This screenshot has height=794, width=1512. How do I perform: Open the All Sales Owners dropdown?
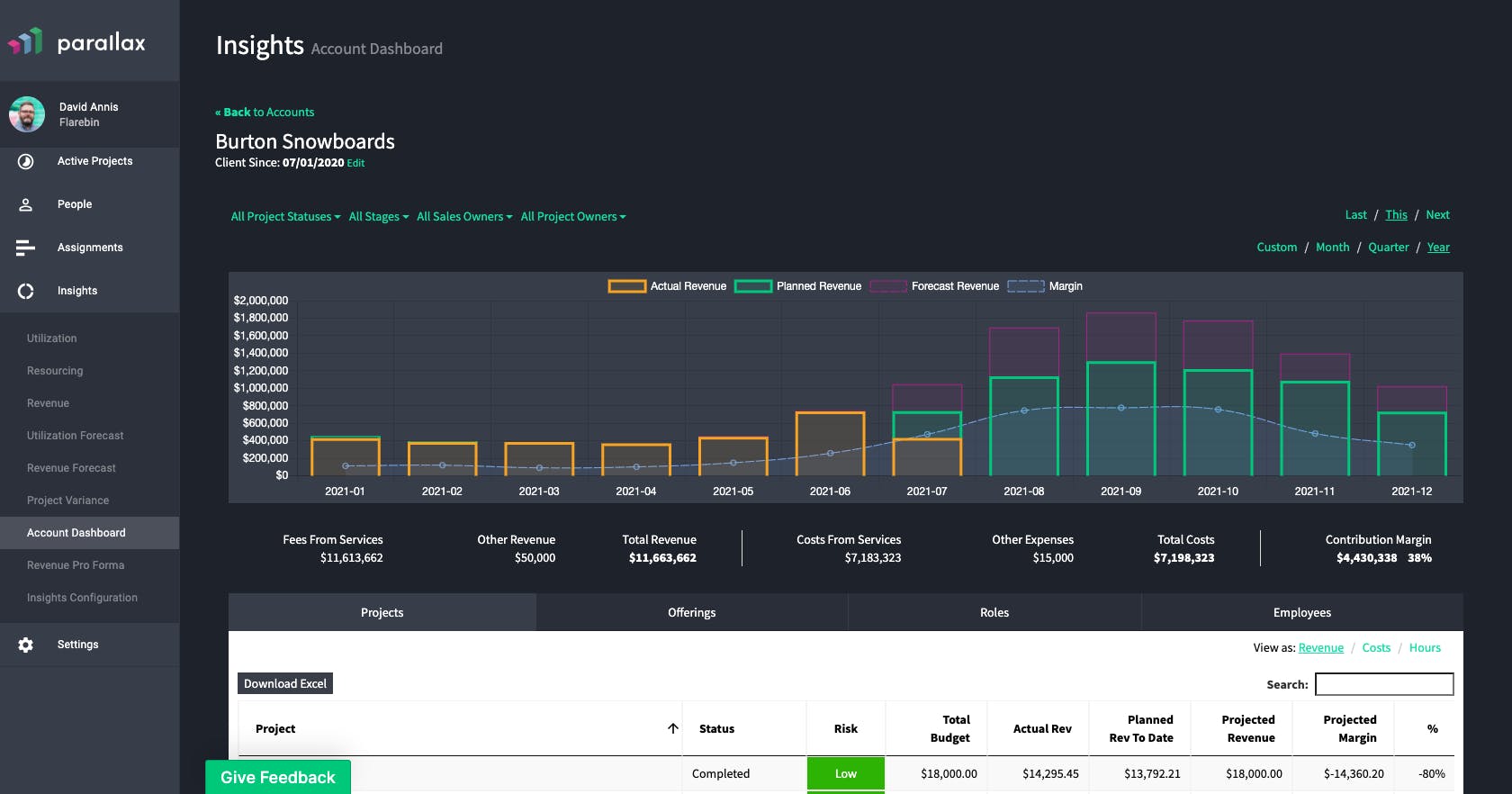[463, 217]
